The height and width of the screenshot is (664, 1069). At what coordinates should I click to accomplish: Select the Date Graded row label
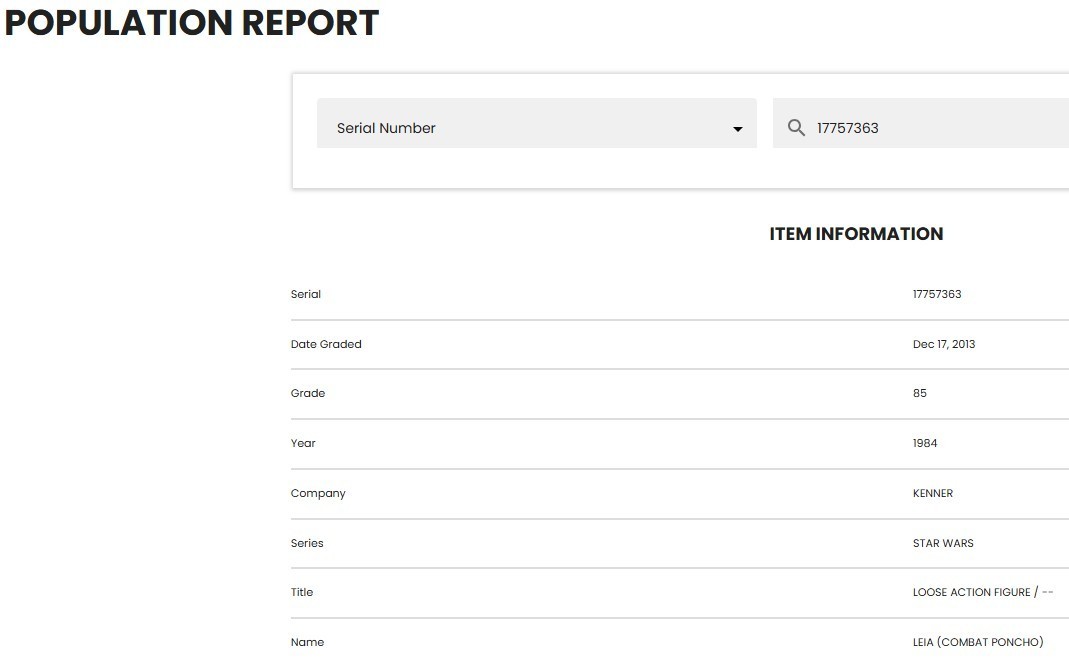coord(326,344)
